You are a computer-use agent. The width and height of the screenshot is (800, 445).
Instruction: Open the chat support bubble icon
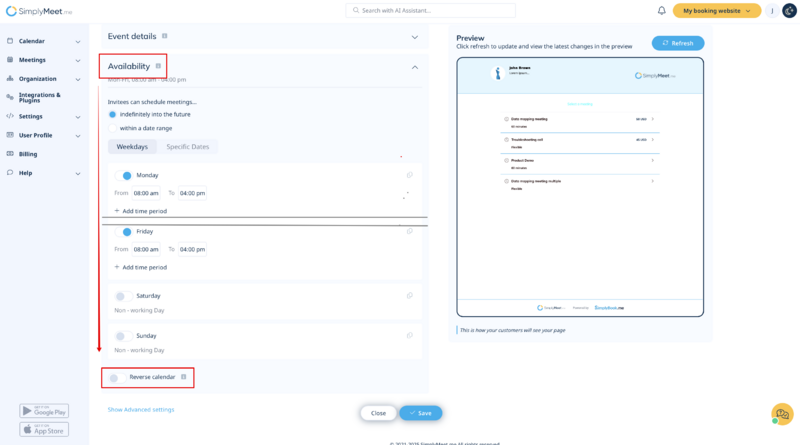coord(782,414)
